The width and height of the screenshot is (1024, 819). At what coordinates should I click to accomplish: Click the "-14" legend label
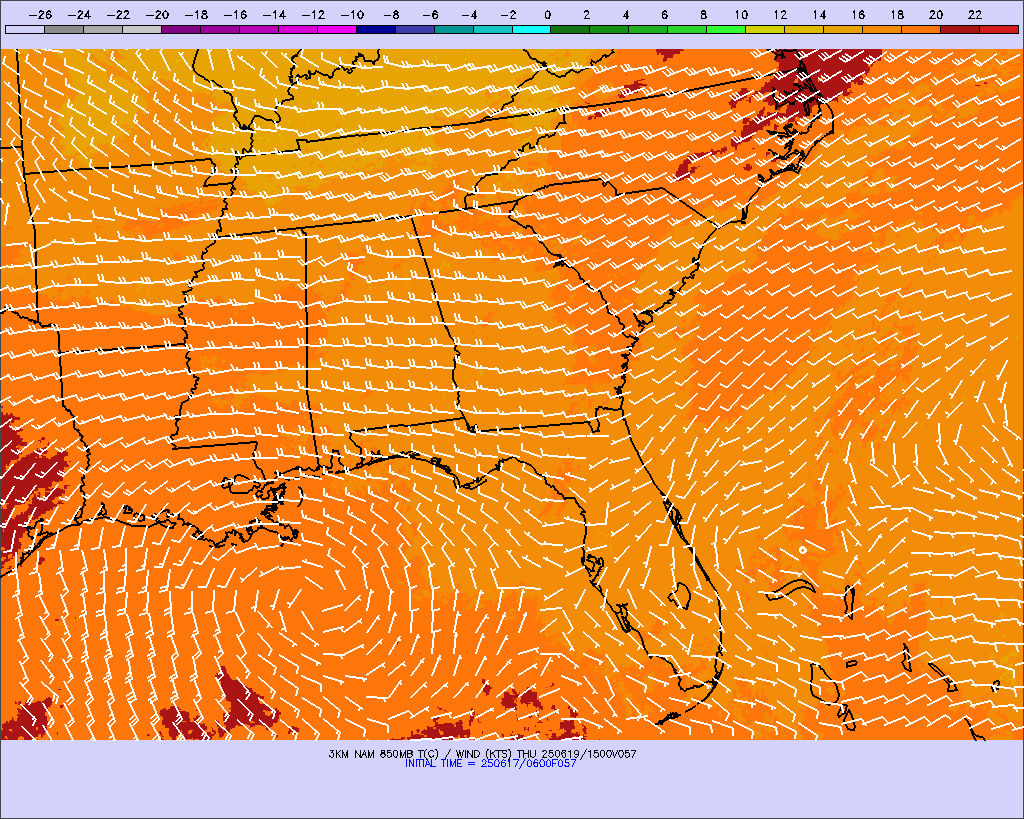(x=274, y=14)
